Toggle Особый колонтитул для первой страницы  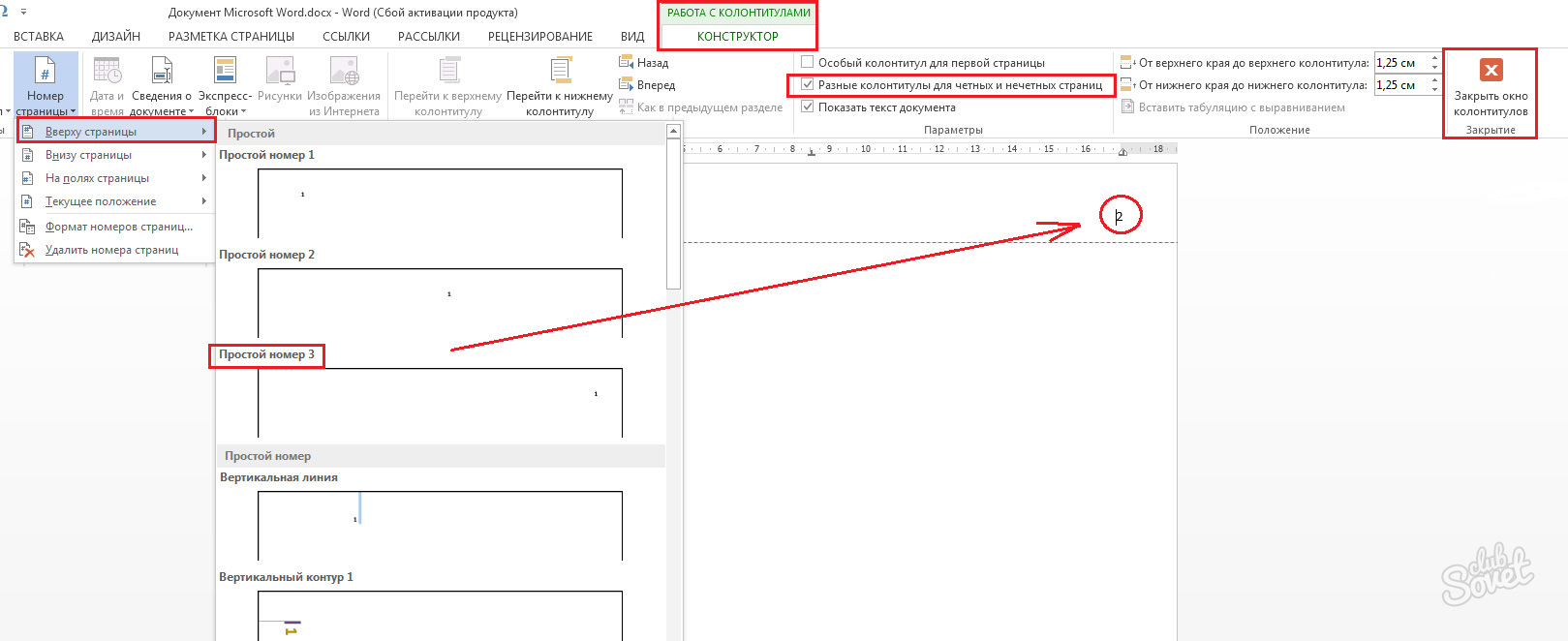[x=808, y=62]
